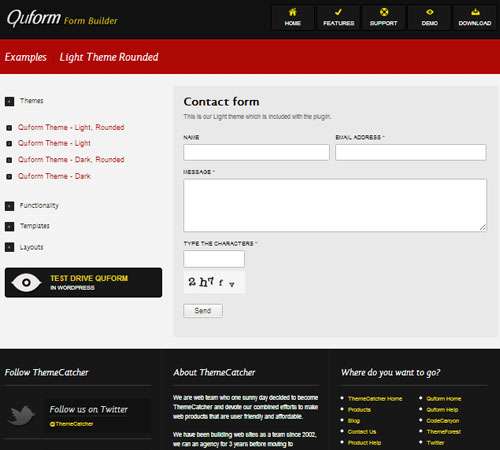Open Products footer link

359,410
